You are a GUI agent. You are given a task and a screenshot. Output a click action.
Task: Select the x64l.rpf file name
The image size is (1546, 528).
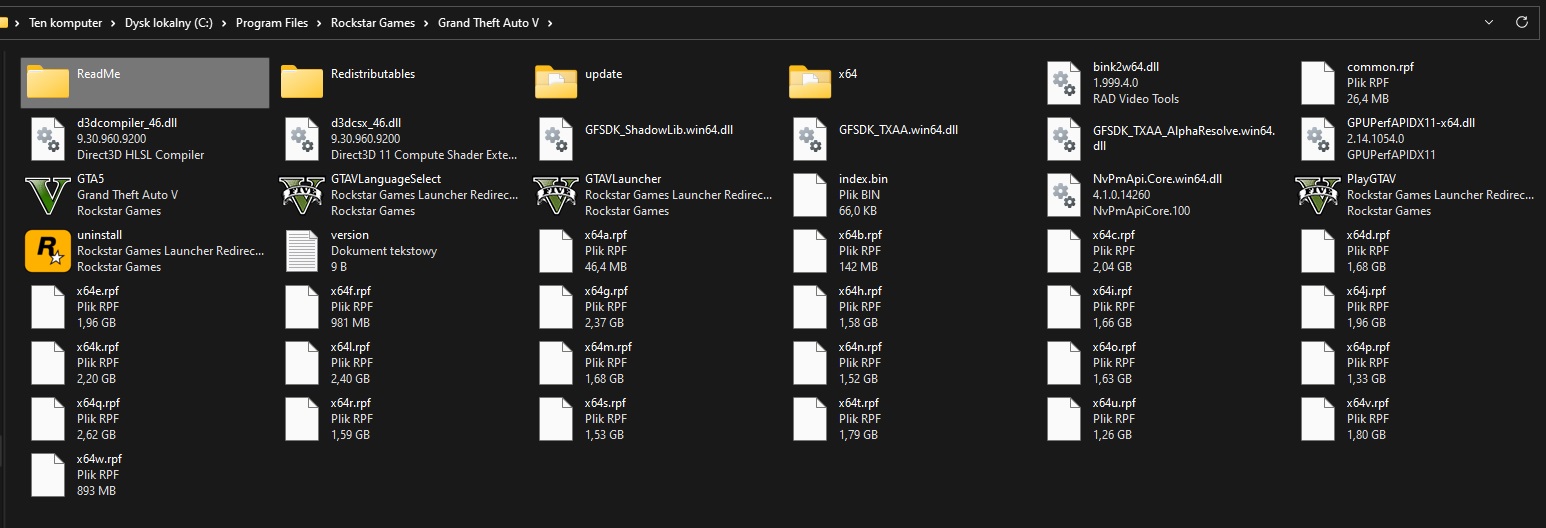(x=350, y=347)
